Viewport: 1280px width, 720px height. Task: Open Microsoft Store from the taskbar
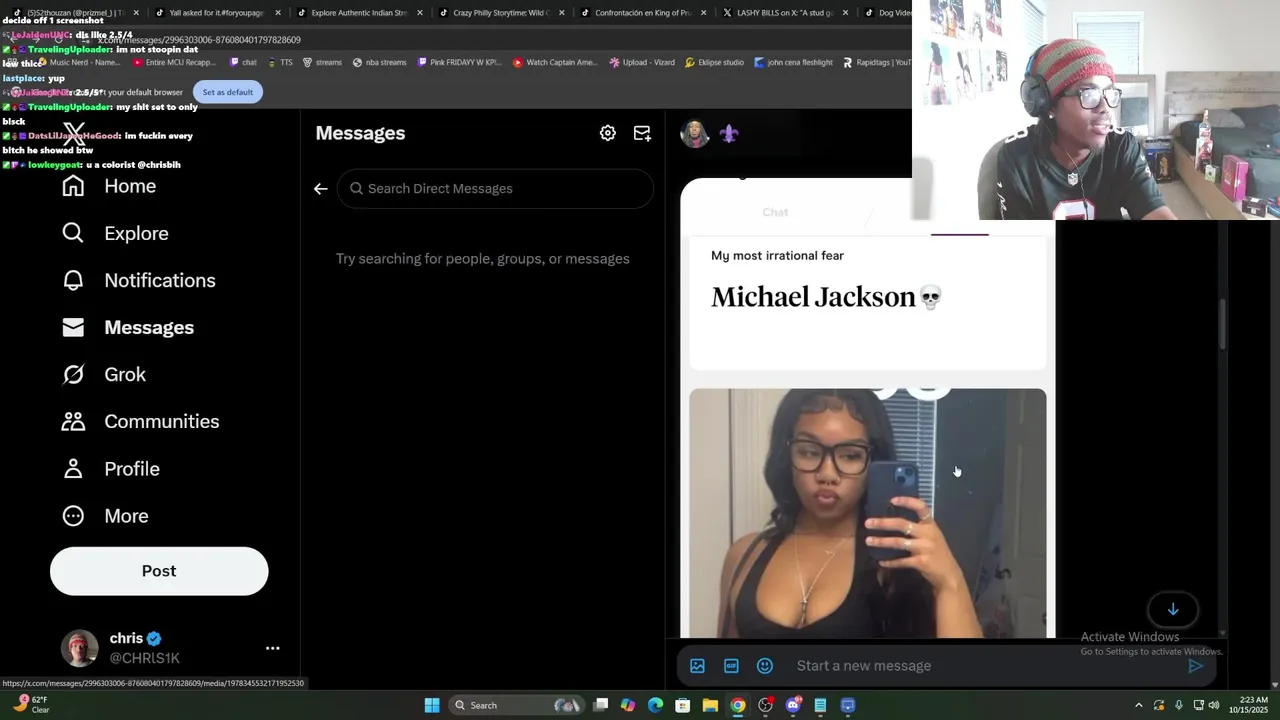tap(683, 705)
